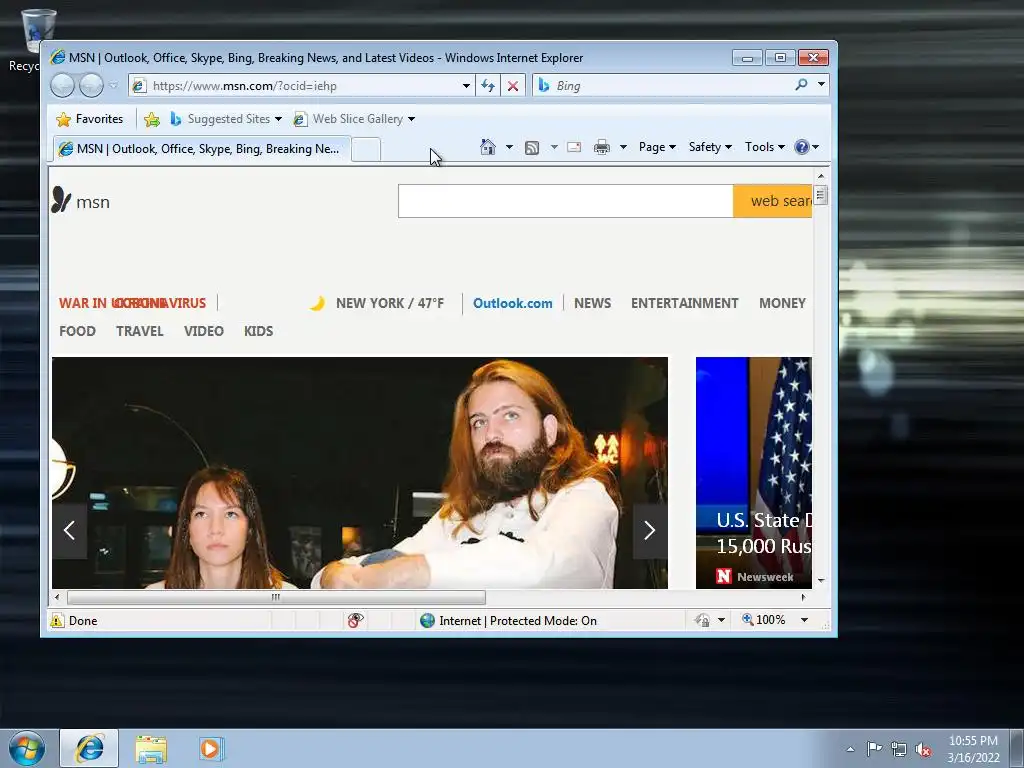The image size is (1024, 768).
Task: Open the VIDEO navigation link
Action: tap(204, 331)
